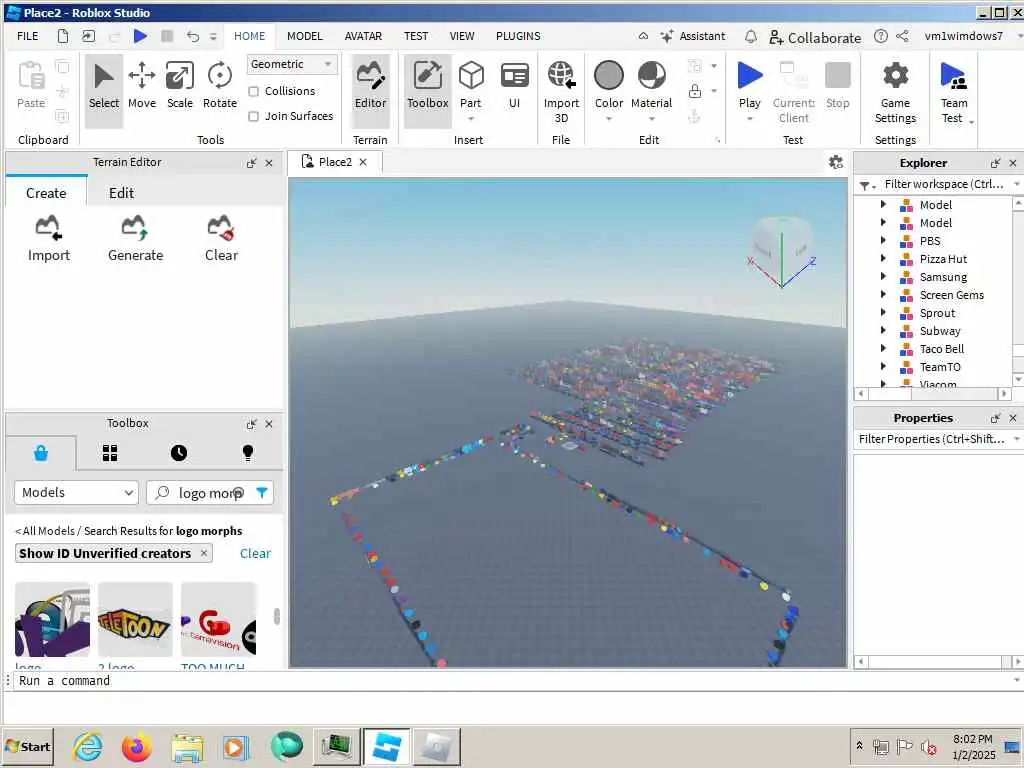This screenshot has width=1024, height=768.
Task: Switch to terrain Edit tab
Action: [x=121, y=193]
